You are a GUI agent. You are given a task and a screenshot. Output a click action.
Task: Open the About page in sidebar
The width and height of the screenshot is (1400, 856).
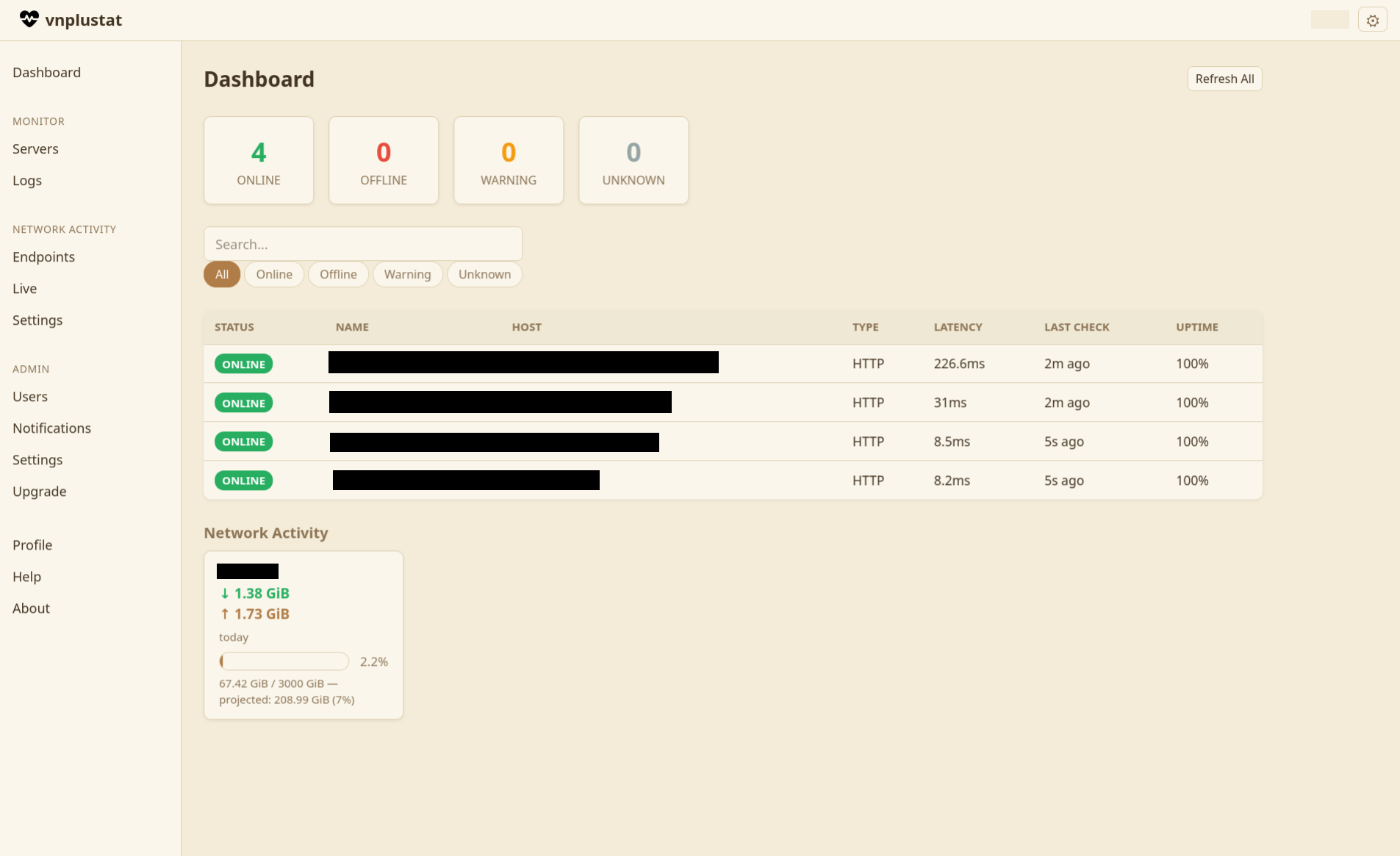point(31,608)
